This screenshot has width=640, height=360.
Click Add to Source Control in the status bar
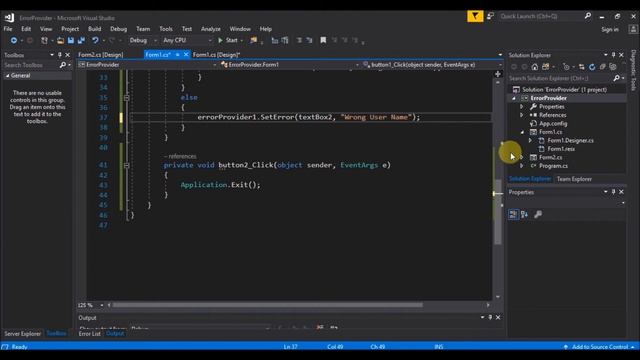(600, 347)
